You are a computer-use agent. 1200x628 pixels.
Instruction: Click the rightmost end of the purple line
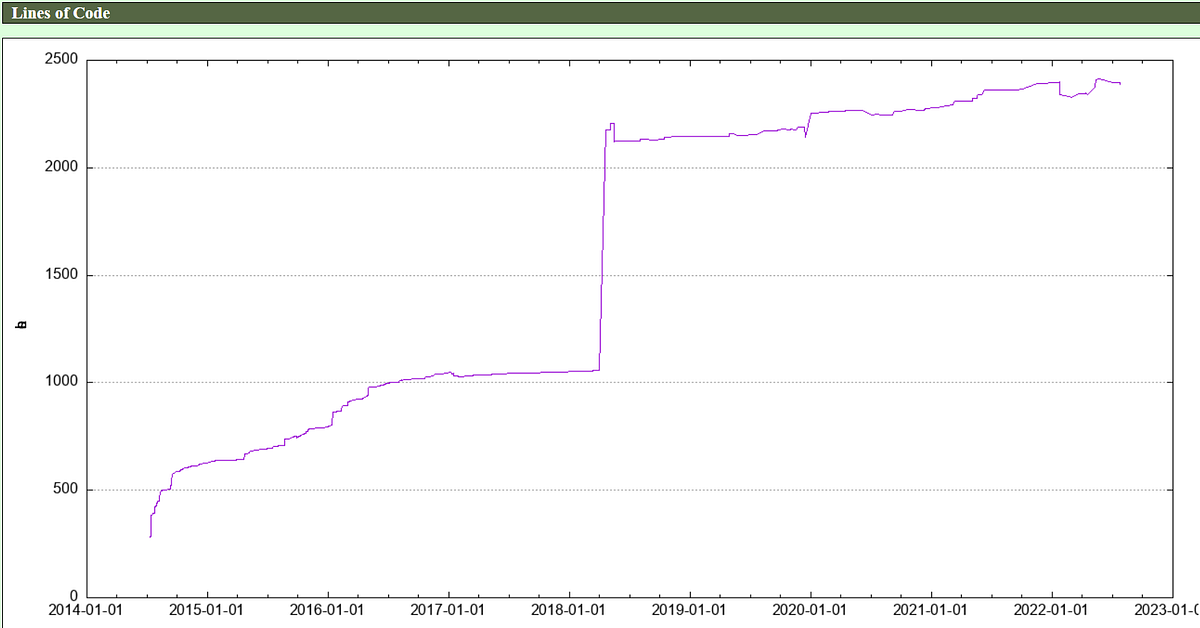pyautogui.click(x=1119, y=83)
